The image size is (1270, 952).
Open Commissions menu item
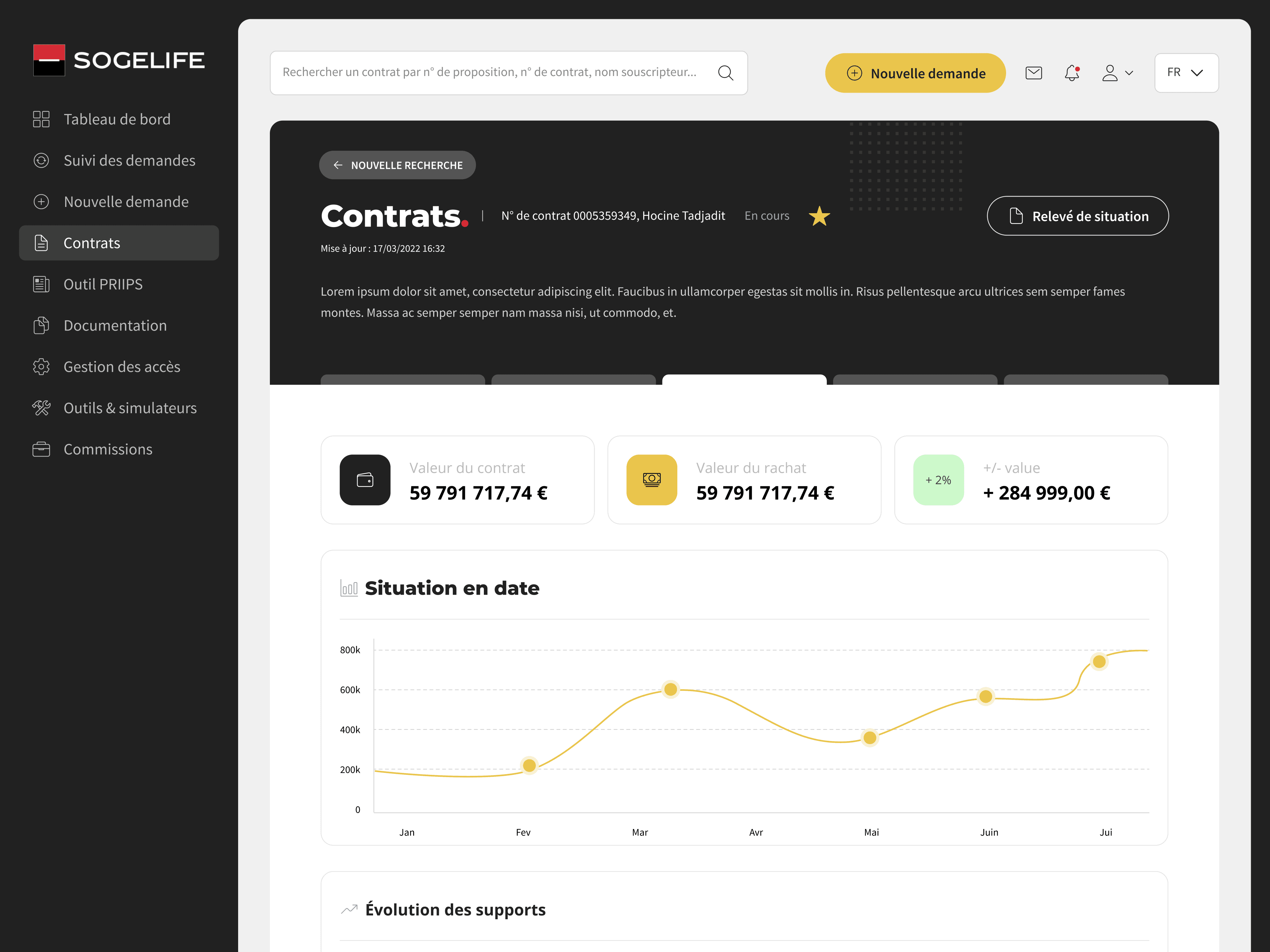pos(119,449)
